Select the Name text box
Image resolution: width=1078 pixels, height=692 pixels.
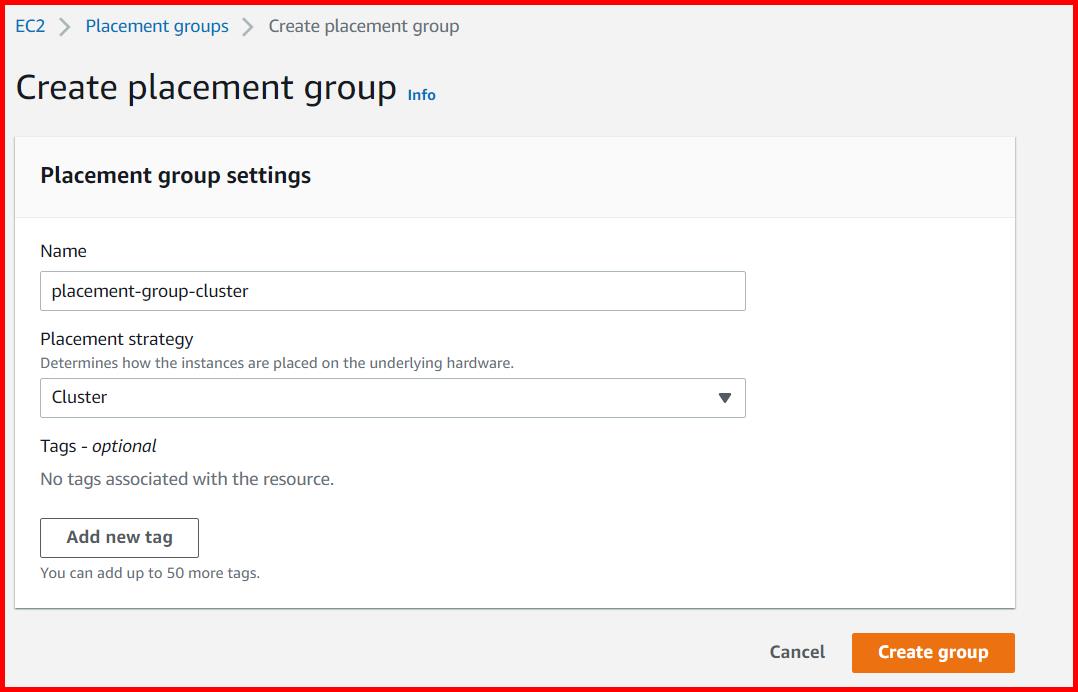click(x=393, y=290)
